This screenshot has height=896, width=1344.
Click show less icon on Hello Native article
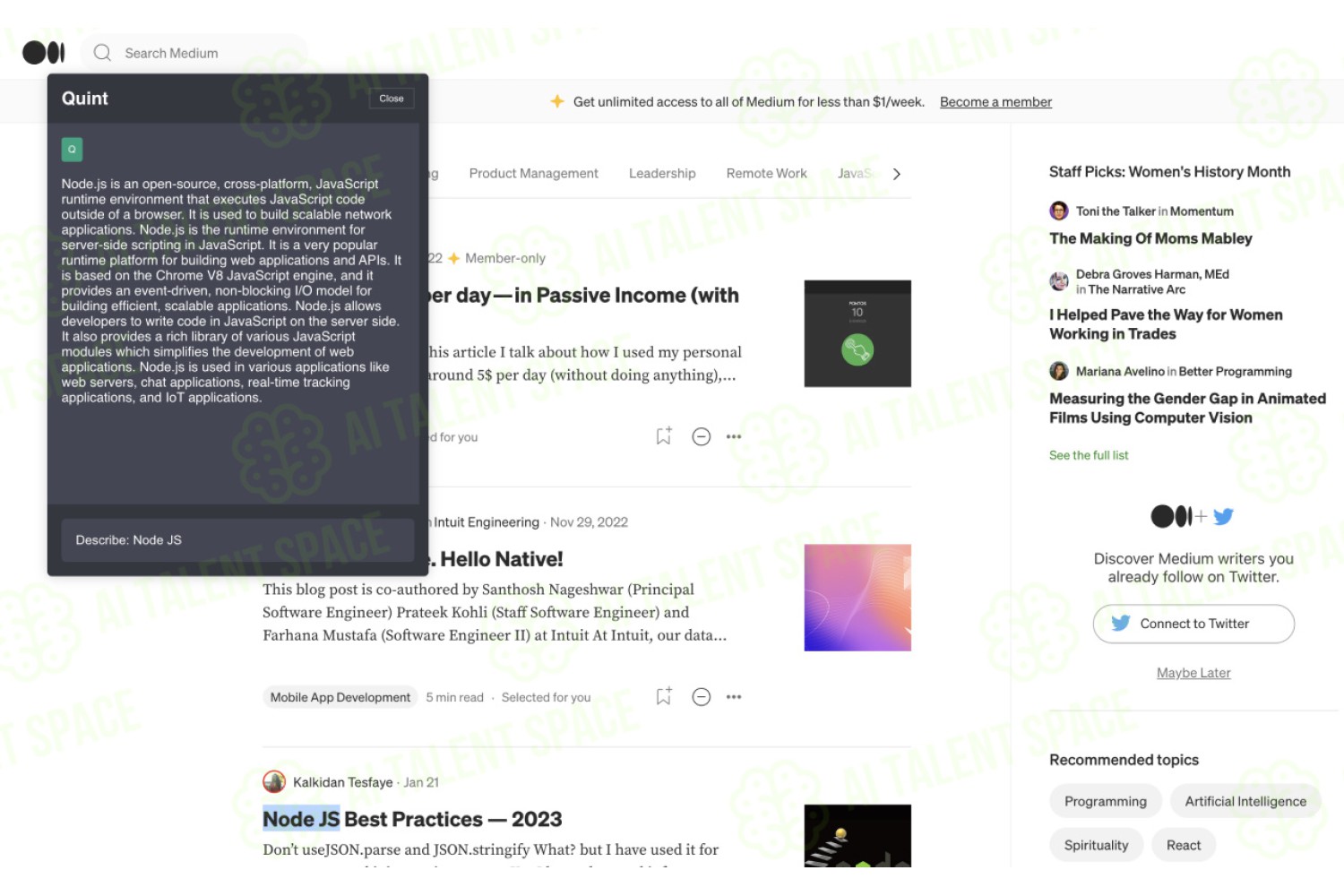coord(702,696)
